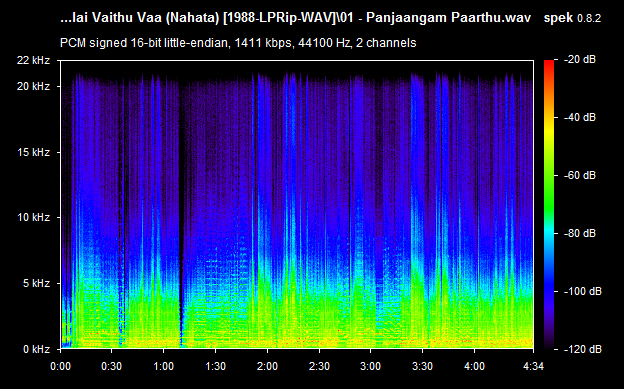624x389 pixels.
Task: Click the 0:00 start time label
Action: [60, 366]
